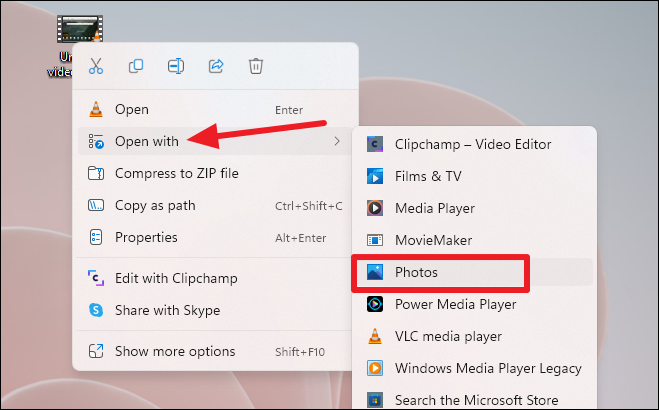Viewport: 659px width, 410px height.
Task: Click the Ctrl+Shift+C shortcut text
Action: 308,206
